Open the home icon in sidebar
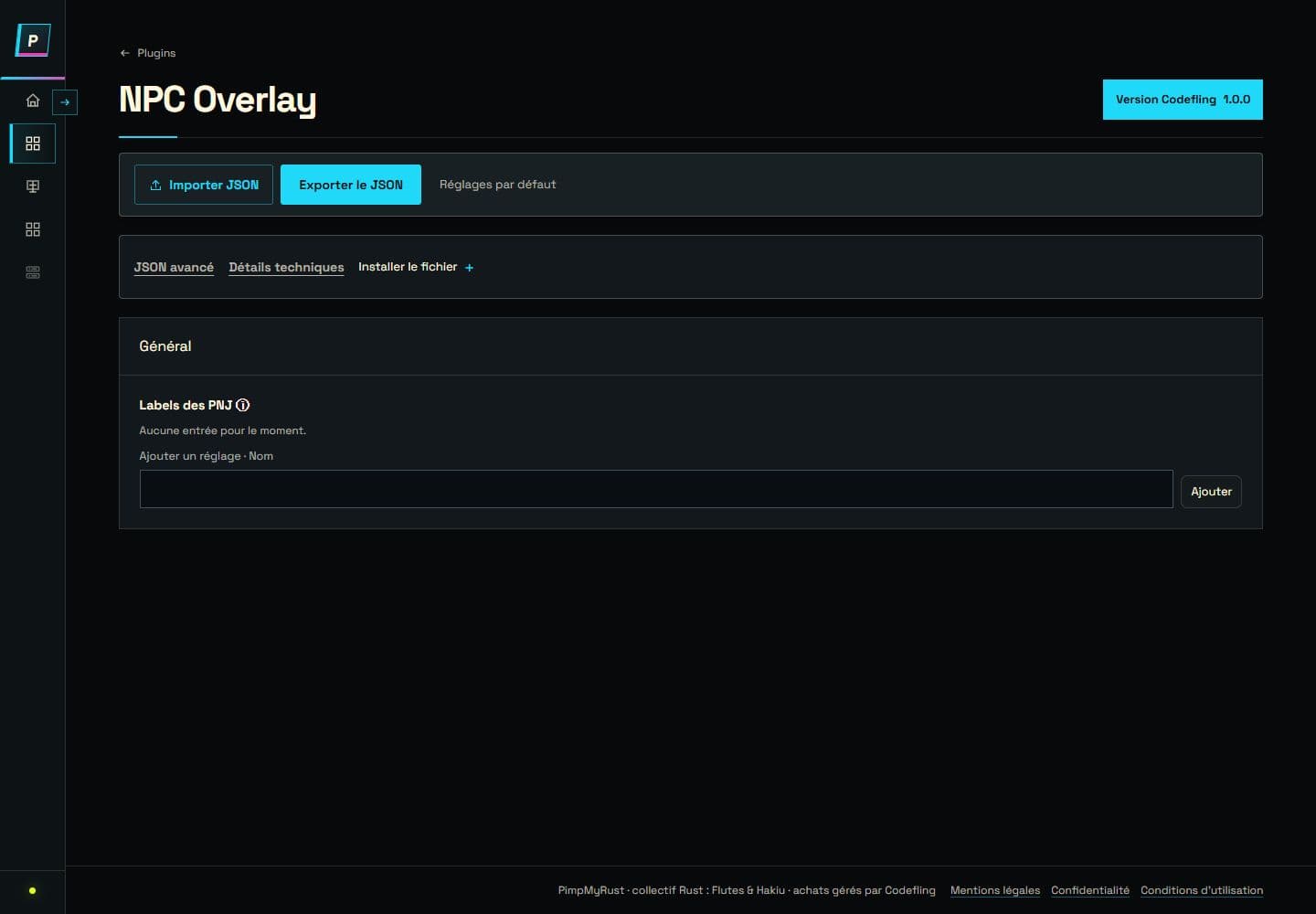Viewport: 1316px width, 914px height. [x=33, y=101]
